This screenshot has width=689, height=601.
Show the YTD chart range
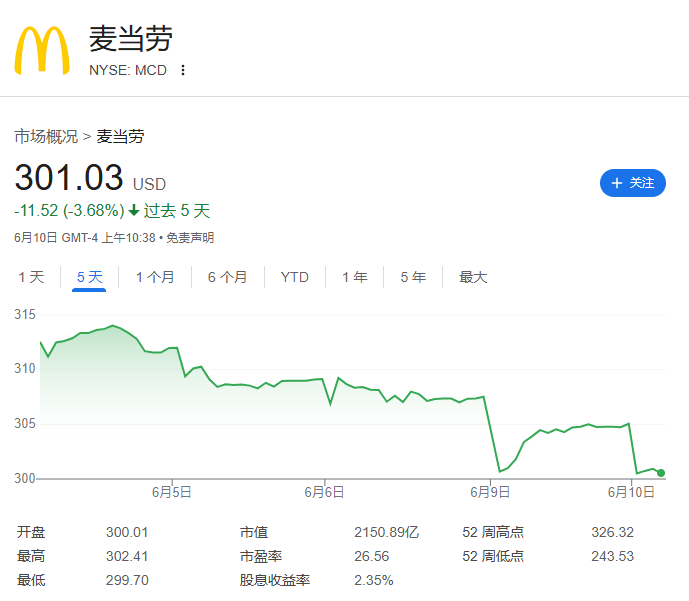(295, 277)
